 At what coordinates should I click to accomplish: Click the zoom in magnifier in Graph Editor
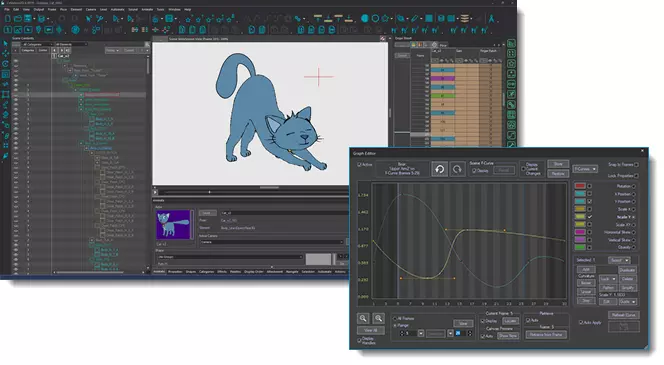[363, 318]
